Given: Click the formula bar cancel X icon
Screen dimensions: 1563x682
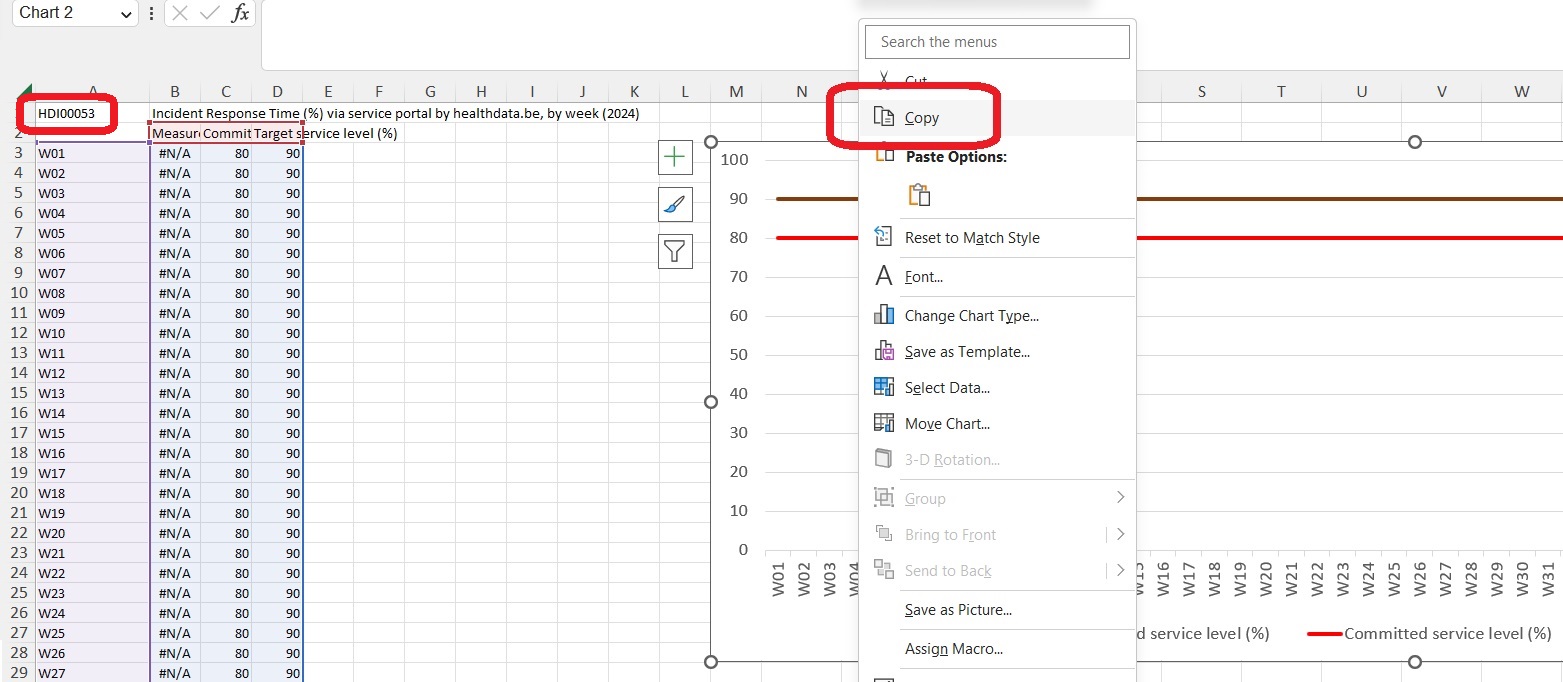Looking at the screenshot, I should (180, 13).
